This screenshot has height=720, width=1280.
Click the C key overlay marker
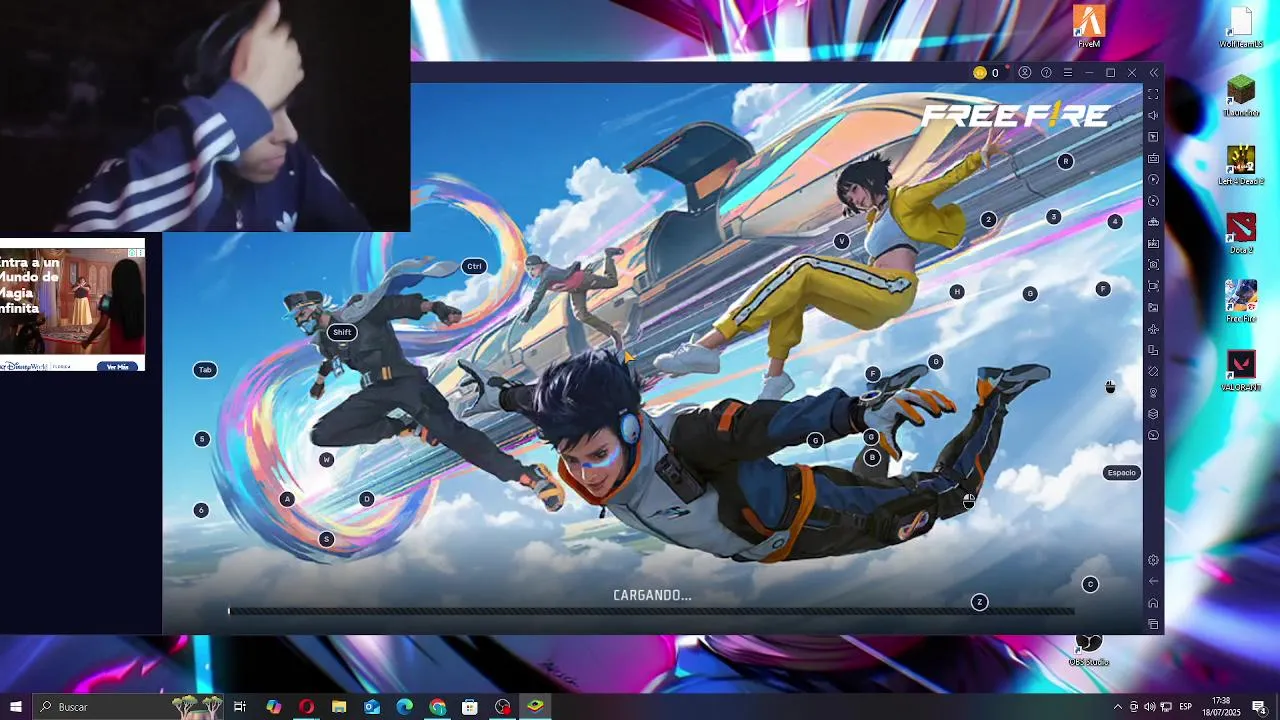pyautogui.click(x=1090, y=584)
